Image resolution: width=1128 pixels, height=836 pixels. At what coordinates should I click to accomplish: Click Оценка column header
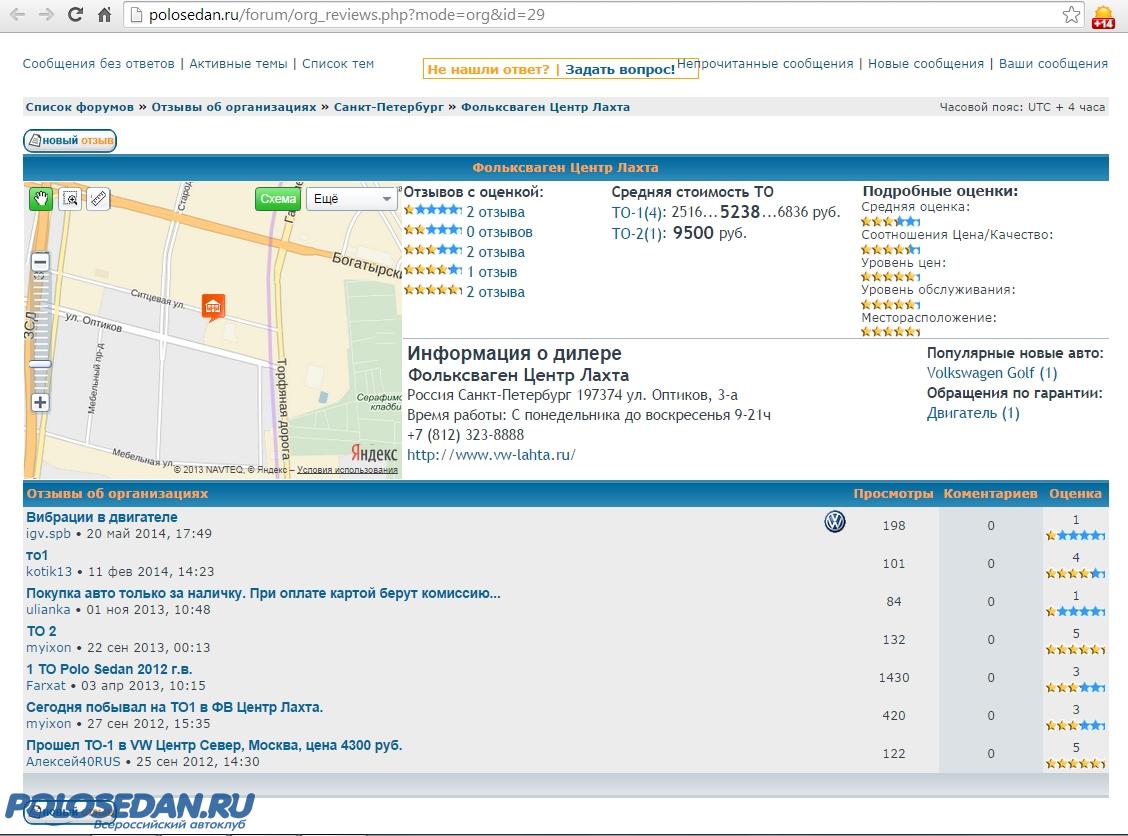point(1075,494)
